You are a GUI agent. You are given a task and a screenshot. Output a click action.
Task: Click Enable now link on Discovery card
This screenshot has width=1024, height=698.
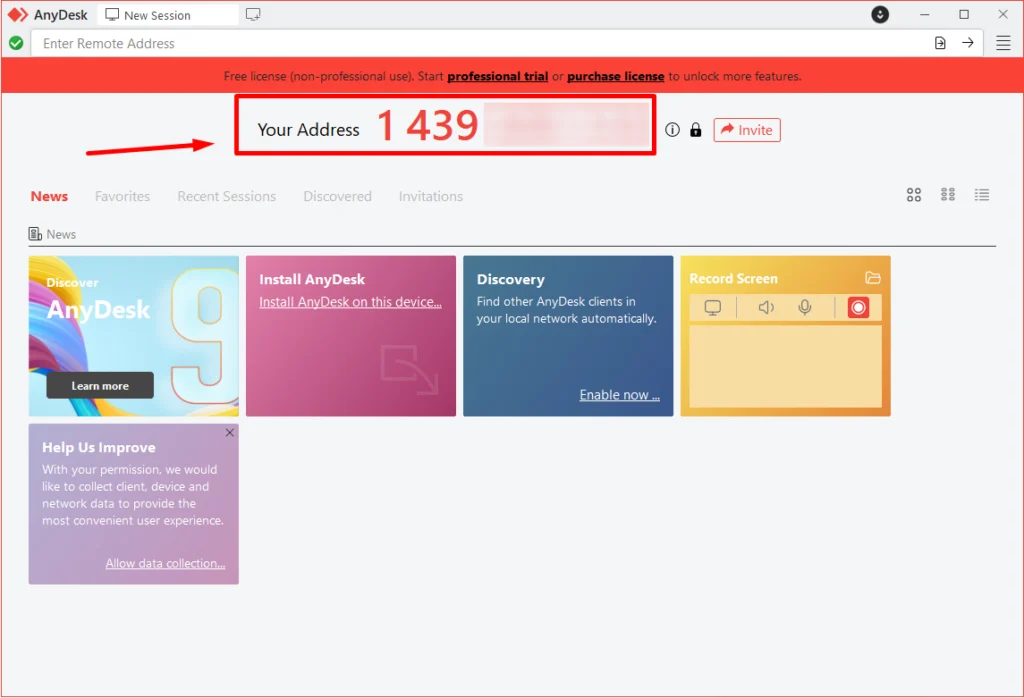[x=619, y=394]
